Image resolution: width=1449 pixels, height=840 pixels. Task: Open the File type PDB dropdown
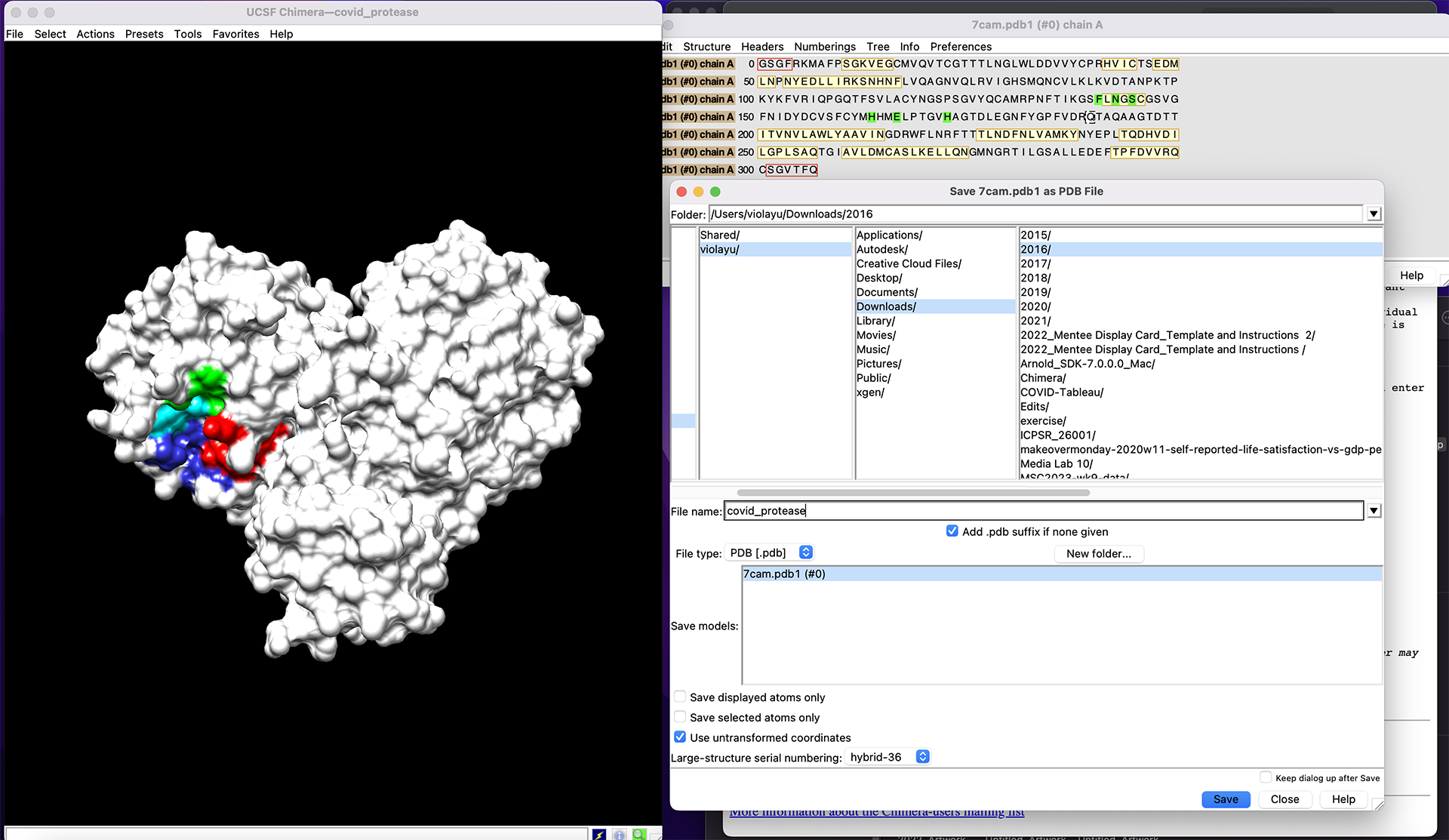(x=771, y=552)
